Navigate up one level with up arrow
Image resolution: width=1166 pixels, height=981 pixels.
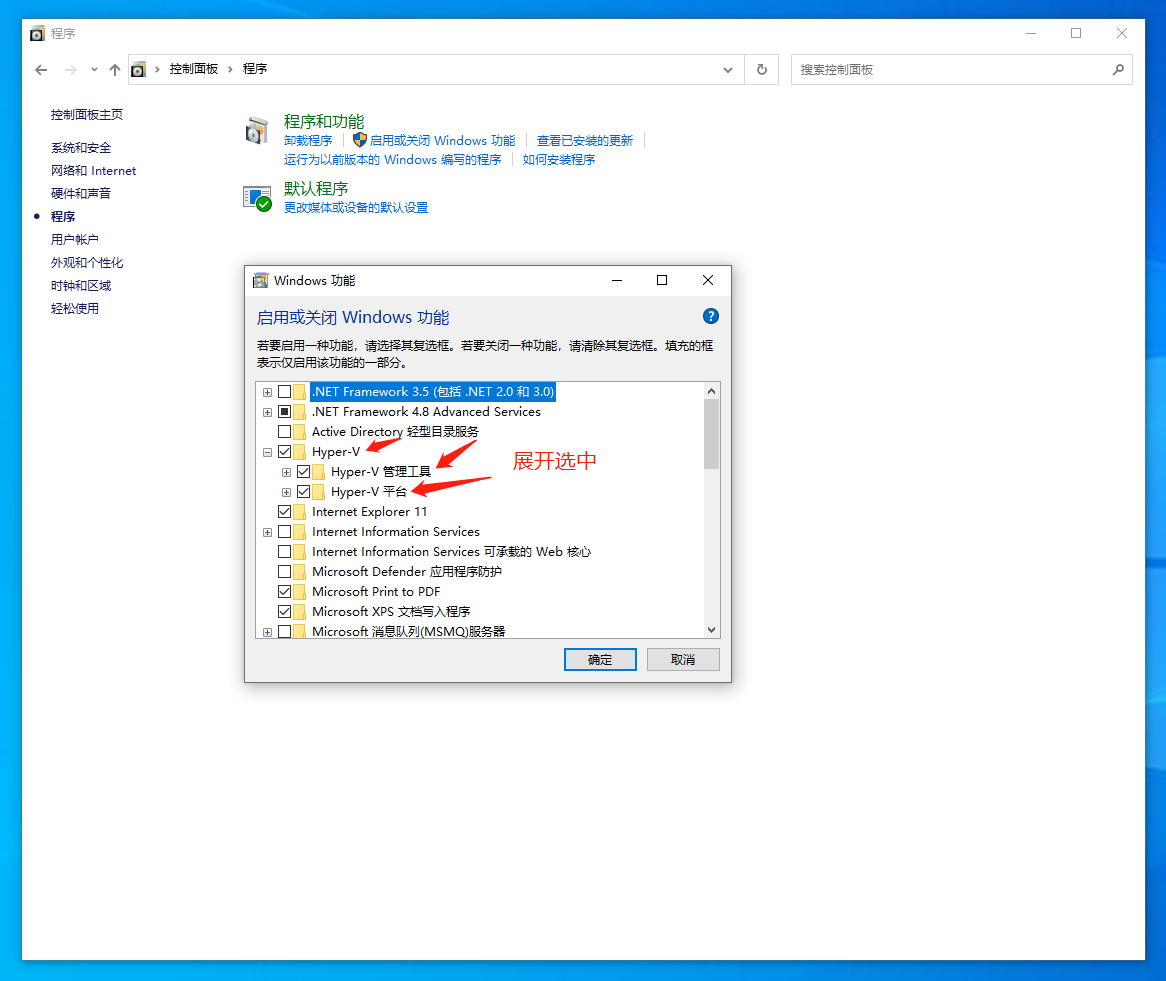tap(115, 69)
